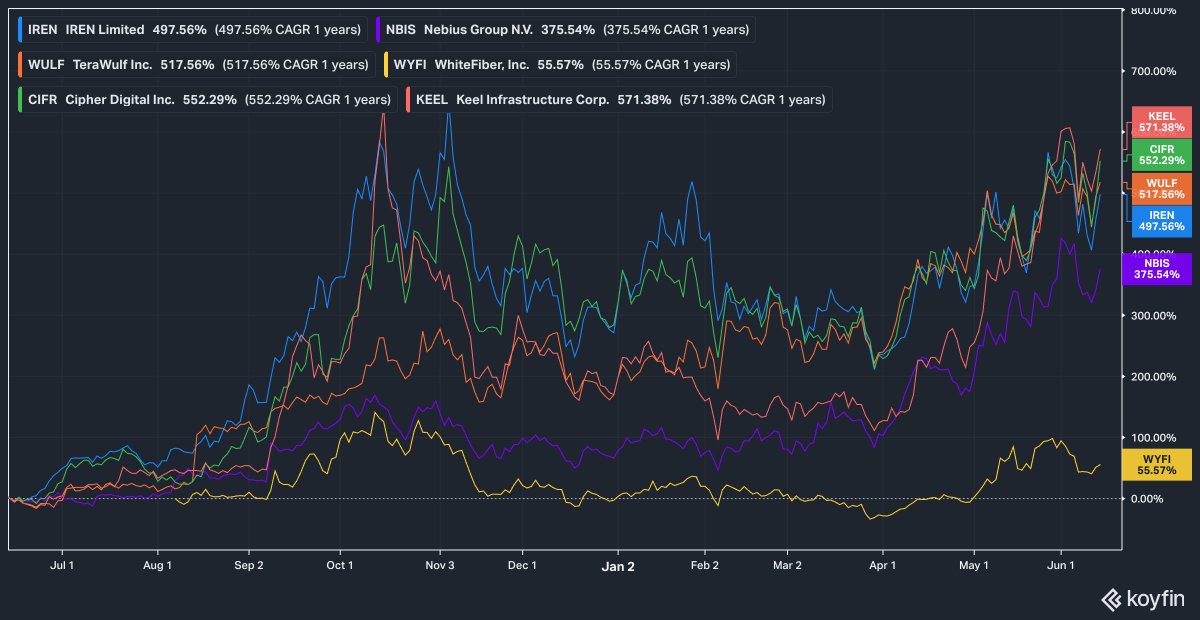Click the Jul 1 date label
This screenshot has height=620, width=1200.
pyautogui.click(x=62, y=565)
